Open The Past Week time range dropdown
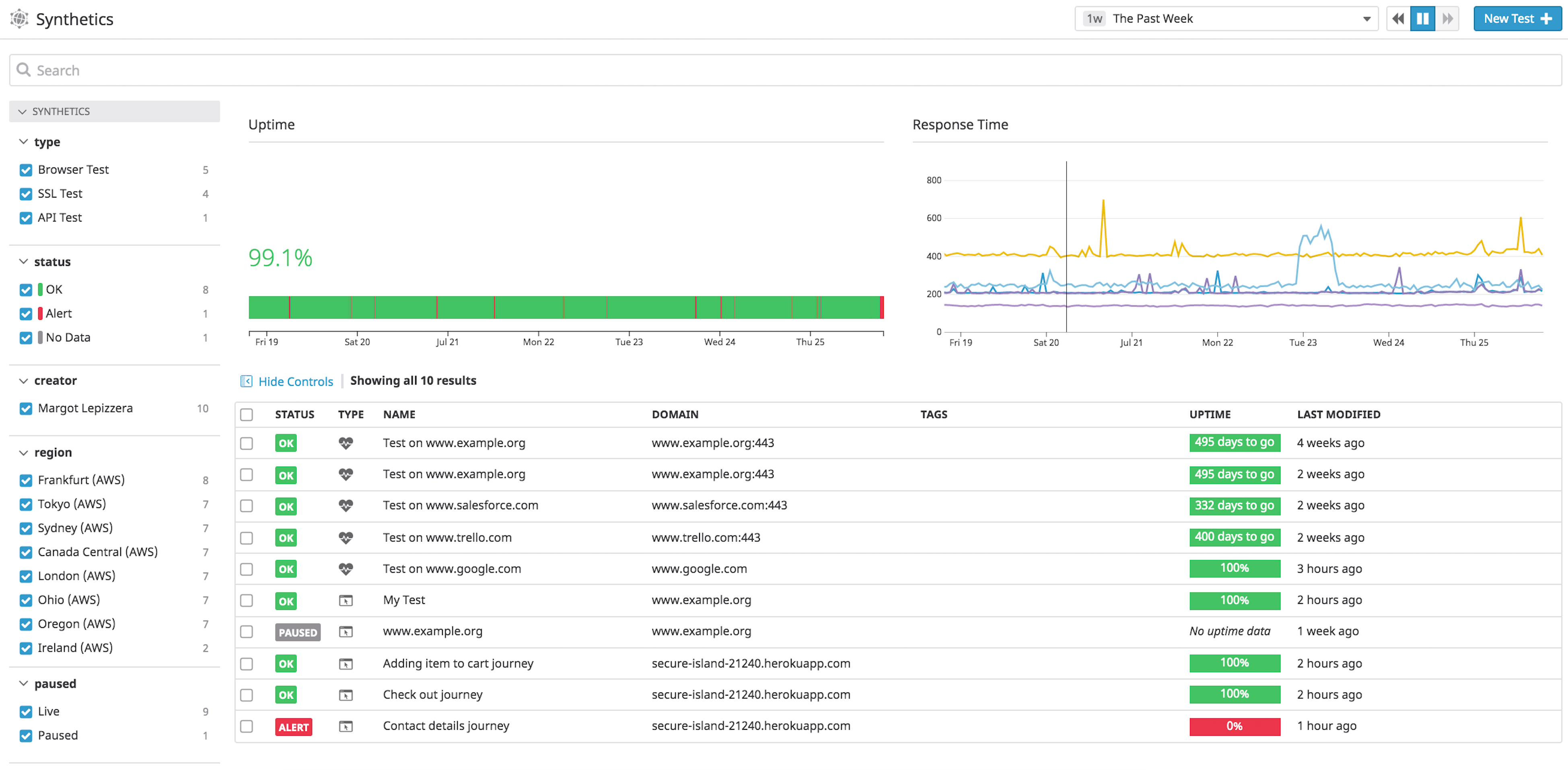1568x770 pixels. pyautogui.click(x=1226, y=19)
